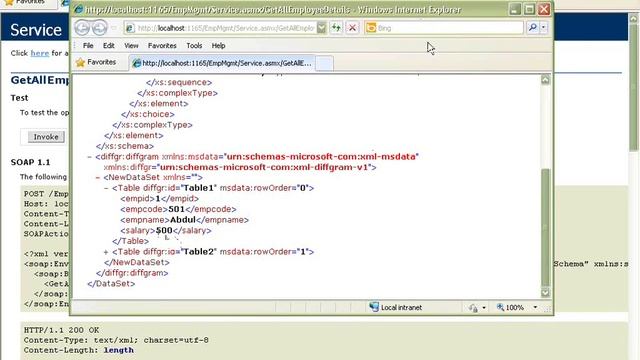Open the Favorites star button
The width and height of the screenshot is (640, 360).
[96, 62]
